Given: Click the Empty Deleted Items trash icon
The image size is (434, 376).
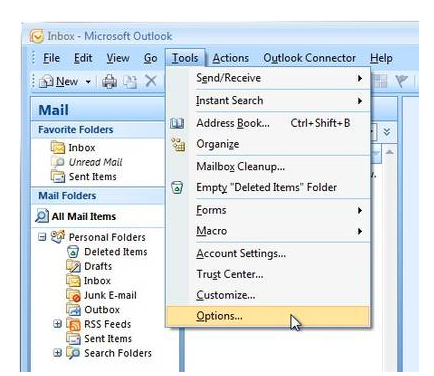Looking at the screenshot, I should 177,187.
